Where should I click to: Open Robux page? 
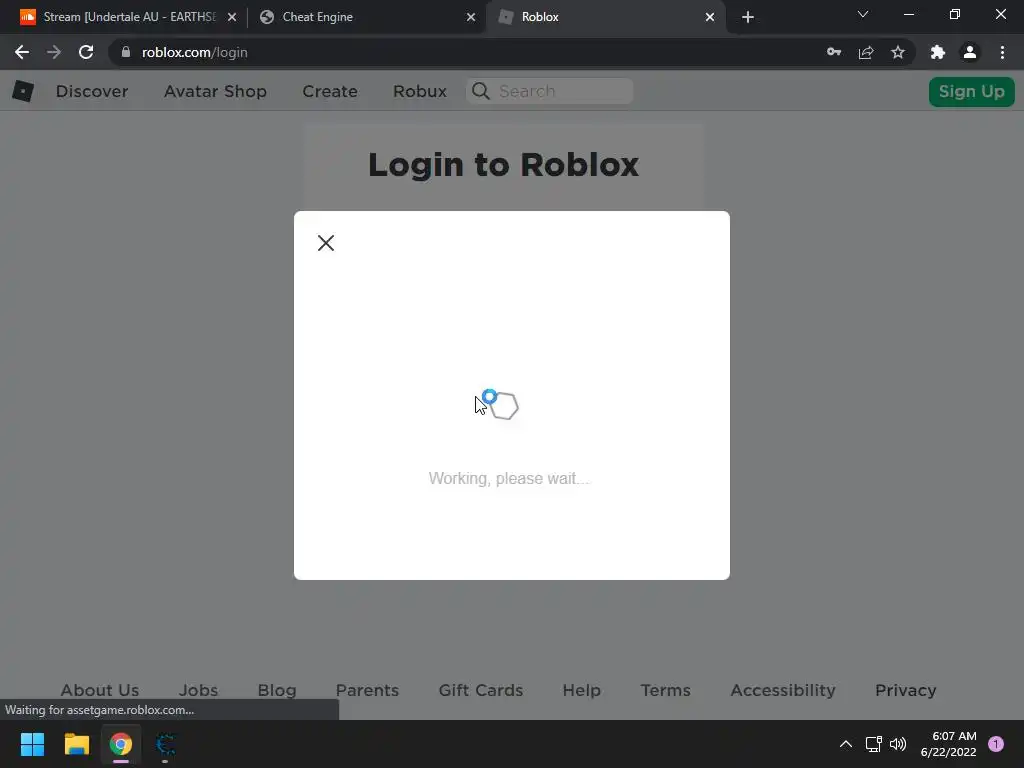420,91
